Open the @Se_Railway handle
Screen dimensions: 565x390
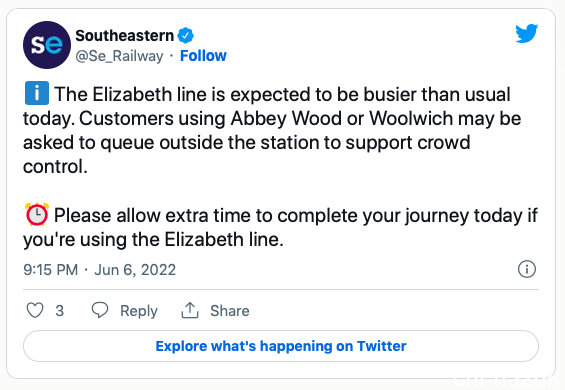(x=119, y=56)
